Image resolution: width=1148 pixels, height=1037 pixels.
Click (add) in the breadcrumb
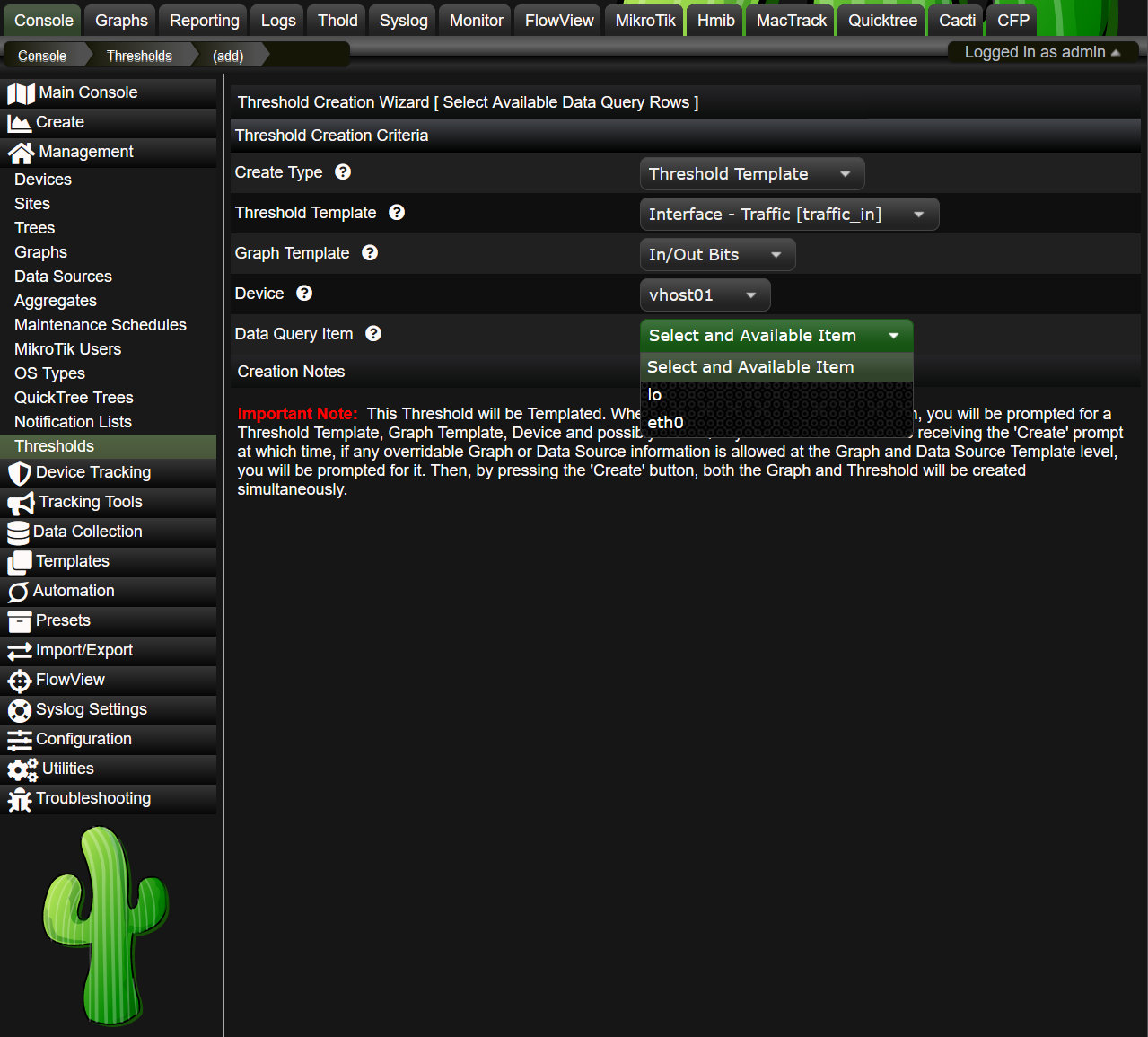tap(228, 56)
